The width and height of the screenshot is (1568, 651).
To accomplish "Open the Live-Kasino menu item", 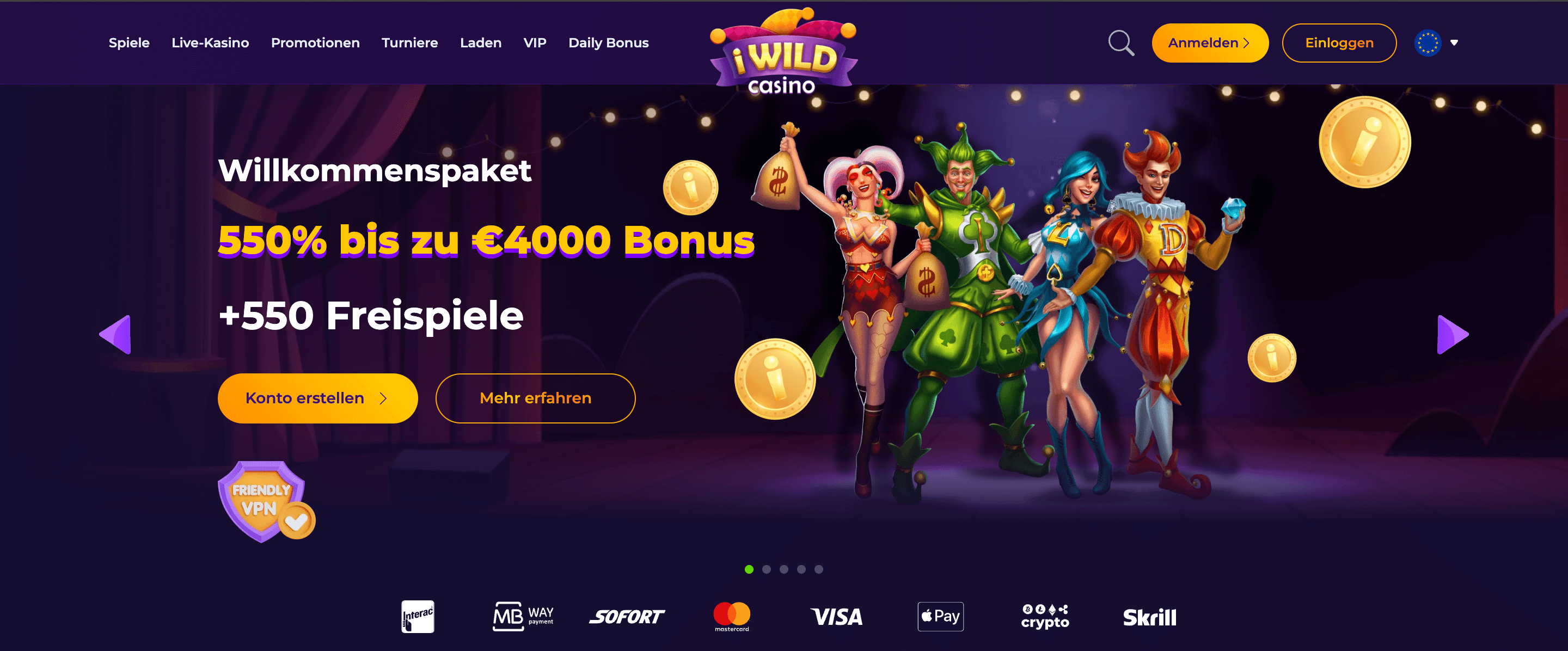I will [210, 43].
